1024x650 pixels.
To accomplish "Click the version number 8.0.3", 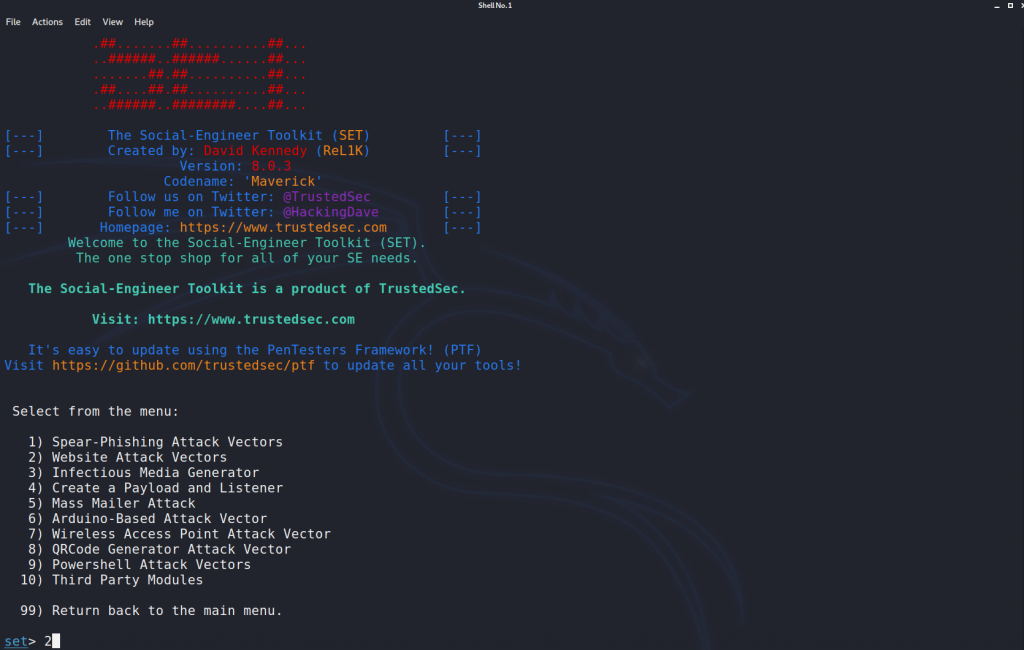I will (x=271, y=166).
